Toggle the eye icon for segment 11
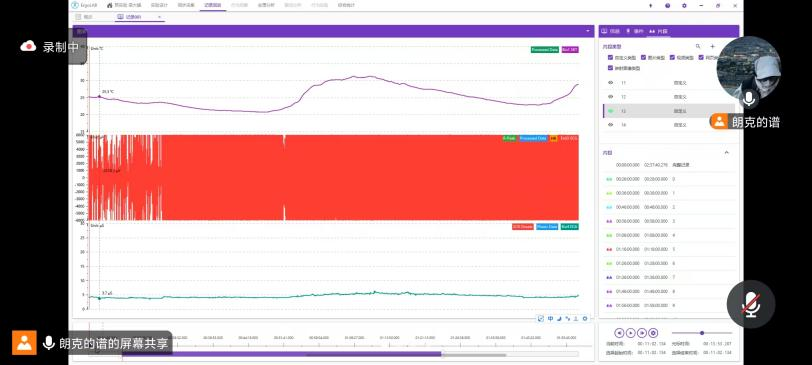 click(x=611, y=82)
